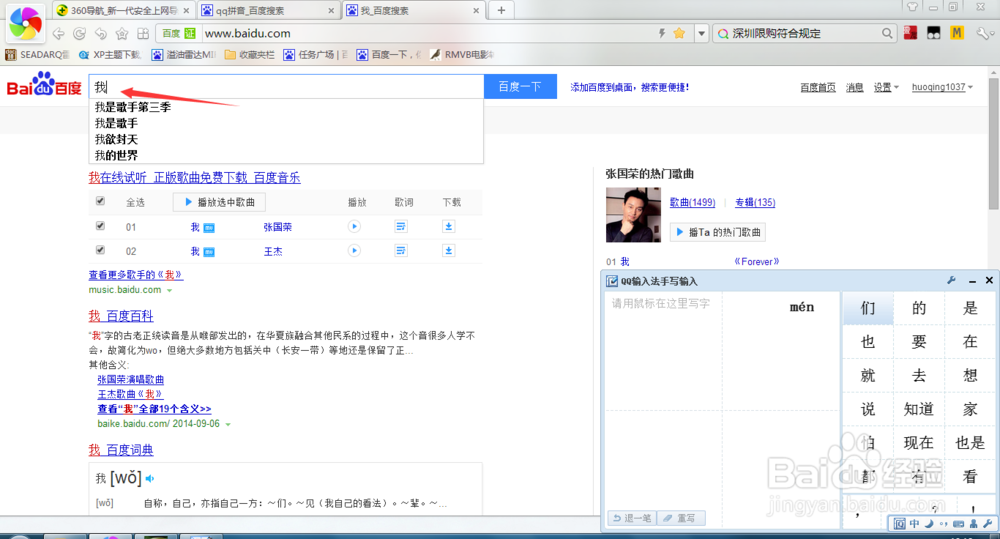Click the page vertical scrollbar
The width and height of the screenshot is (1000, 539).
pyautogui.click(x=994, y=144)
